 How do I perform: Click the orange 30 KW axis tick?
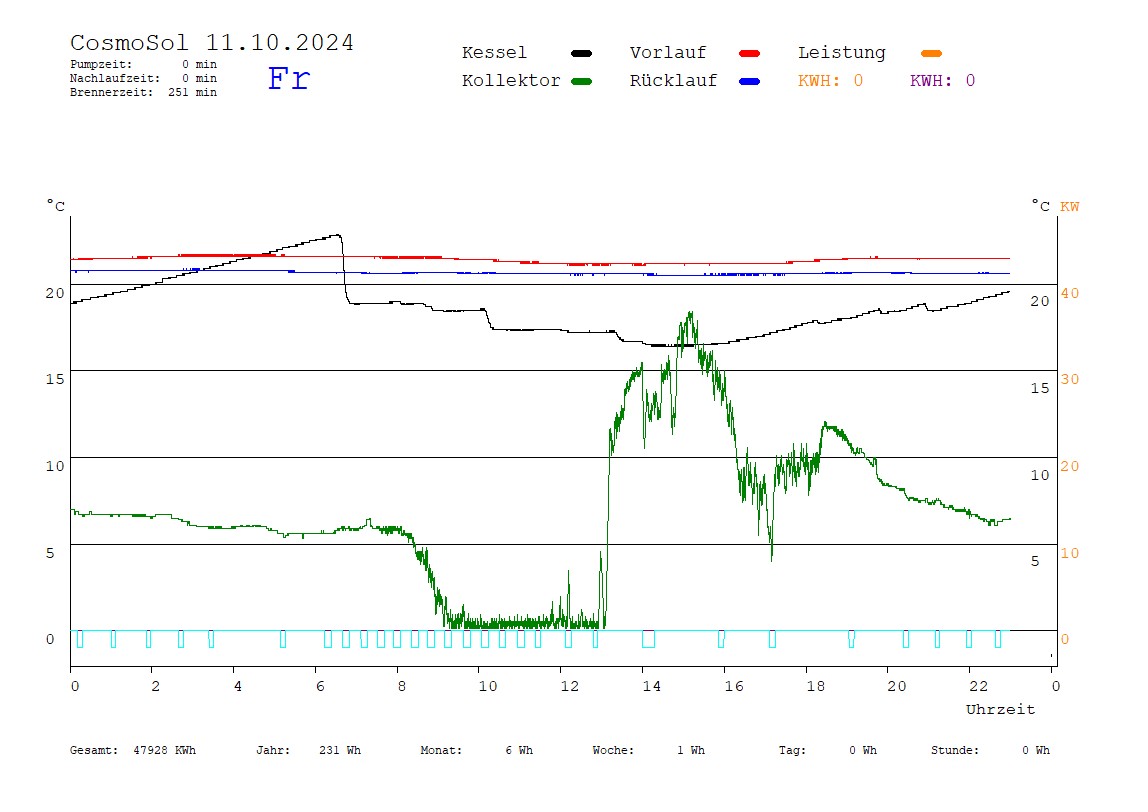coord(1070,379)
